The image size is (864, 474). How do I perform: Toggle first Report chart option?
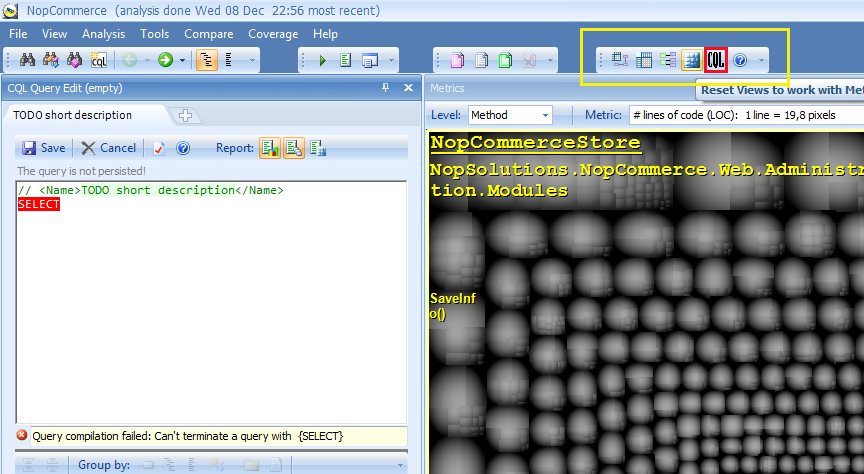(x=270, y=148)
